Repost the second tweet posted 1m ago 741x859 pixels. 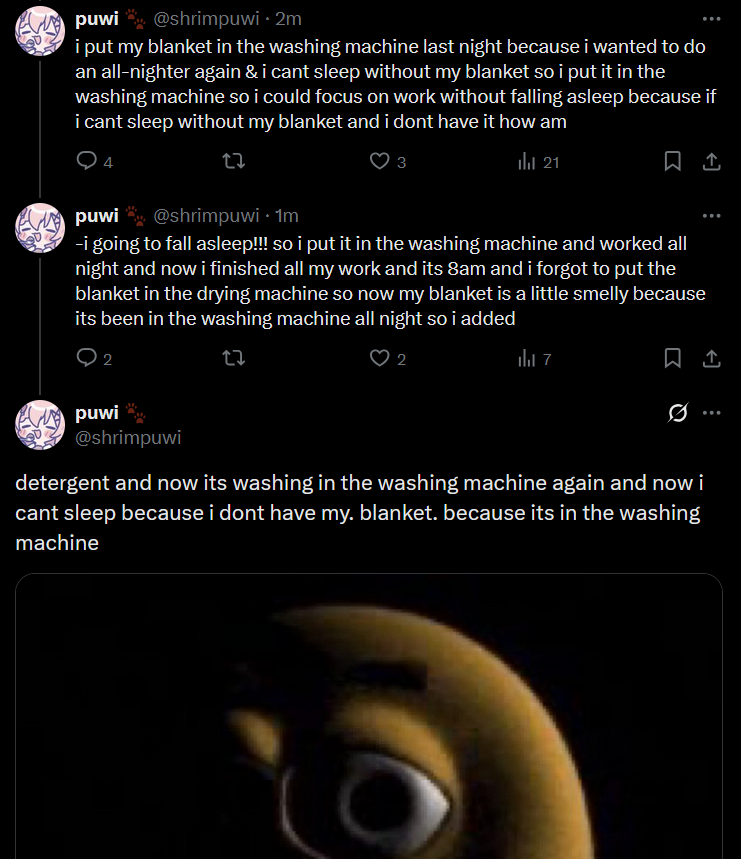coord(233,358)
